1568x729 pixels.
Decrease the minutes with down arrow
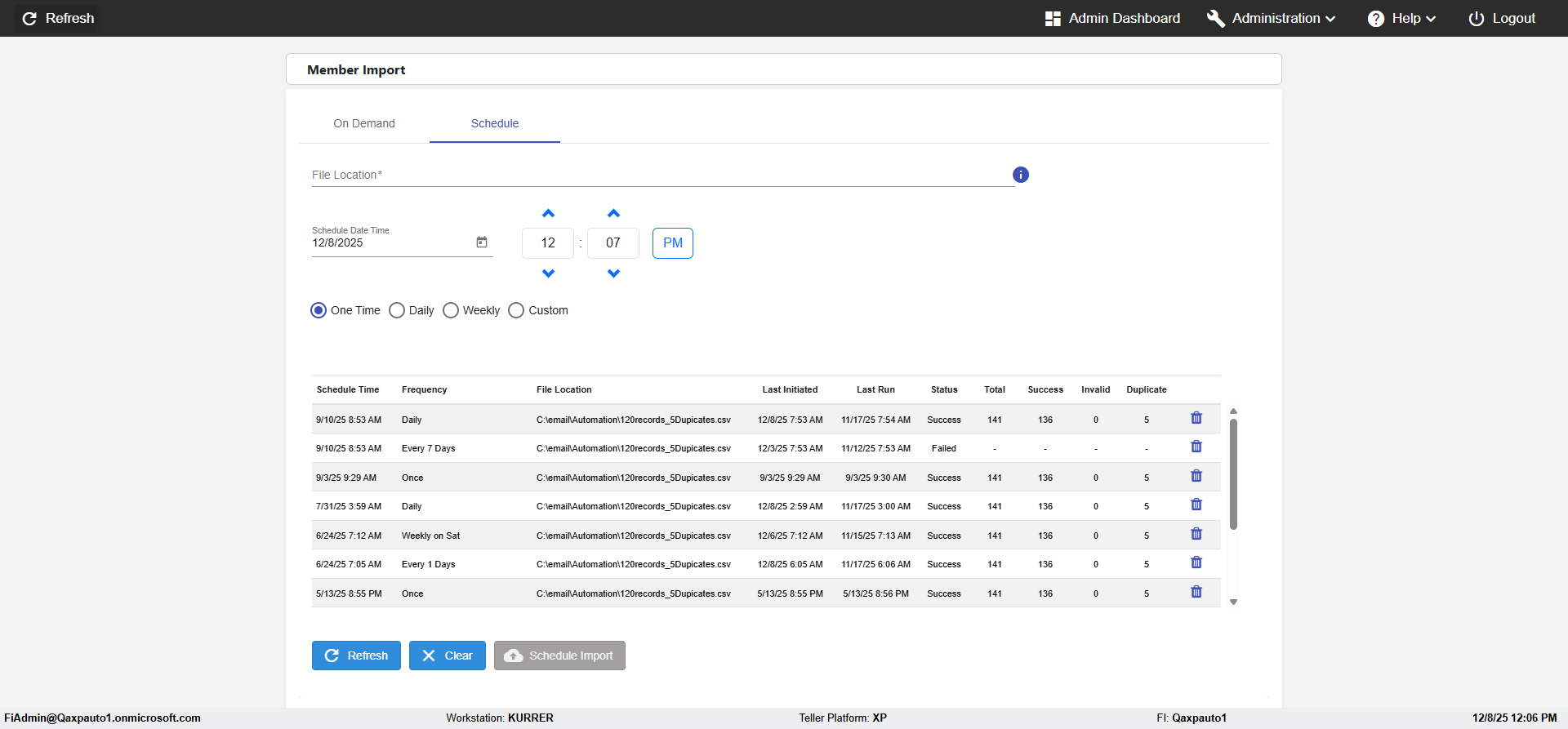coord(613,273)
